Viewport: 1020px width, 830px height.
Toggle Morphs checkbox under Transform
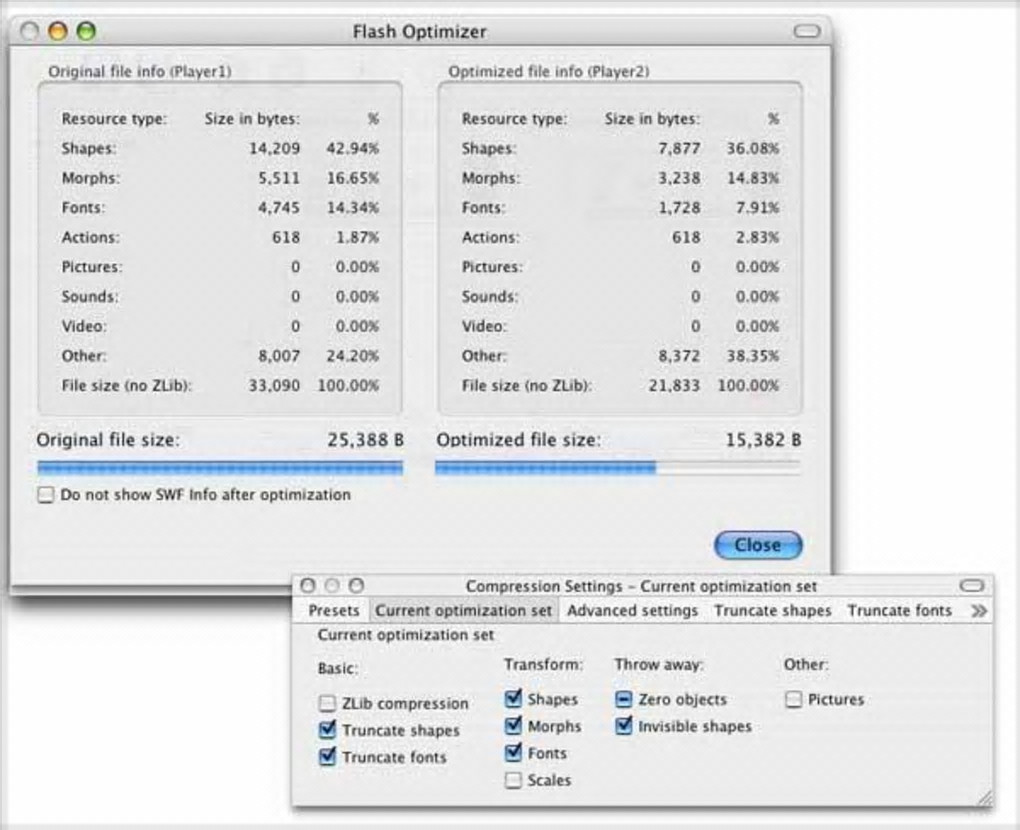513,726
